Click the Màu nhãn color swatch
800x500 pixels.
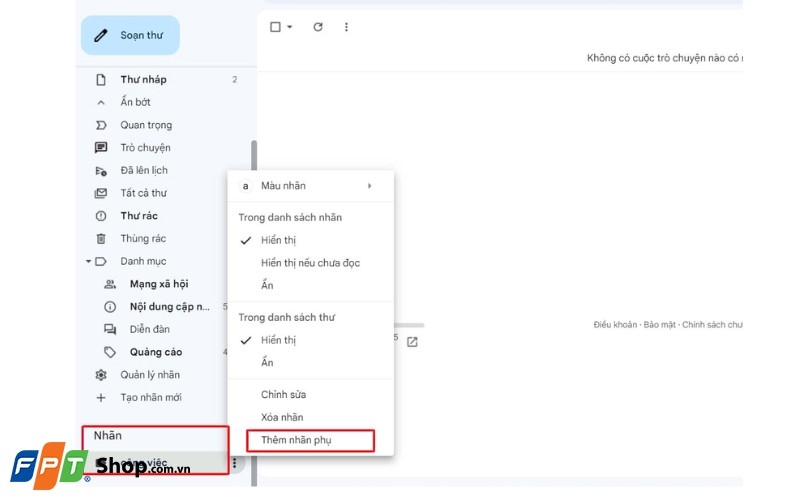245,186
